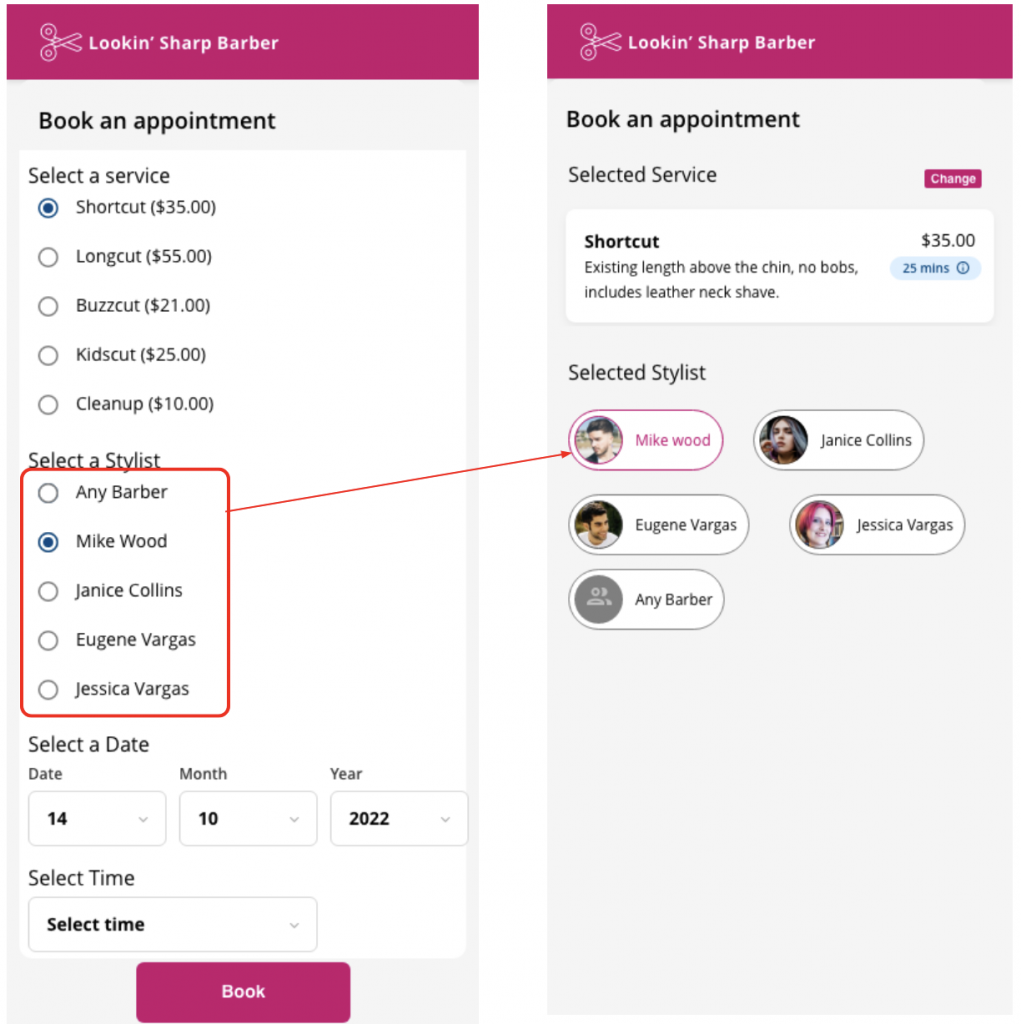Click Eugene Vargas's avatar photo
The height and width of the screenshot is (1024, 1021).
pos(598,524)
